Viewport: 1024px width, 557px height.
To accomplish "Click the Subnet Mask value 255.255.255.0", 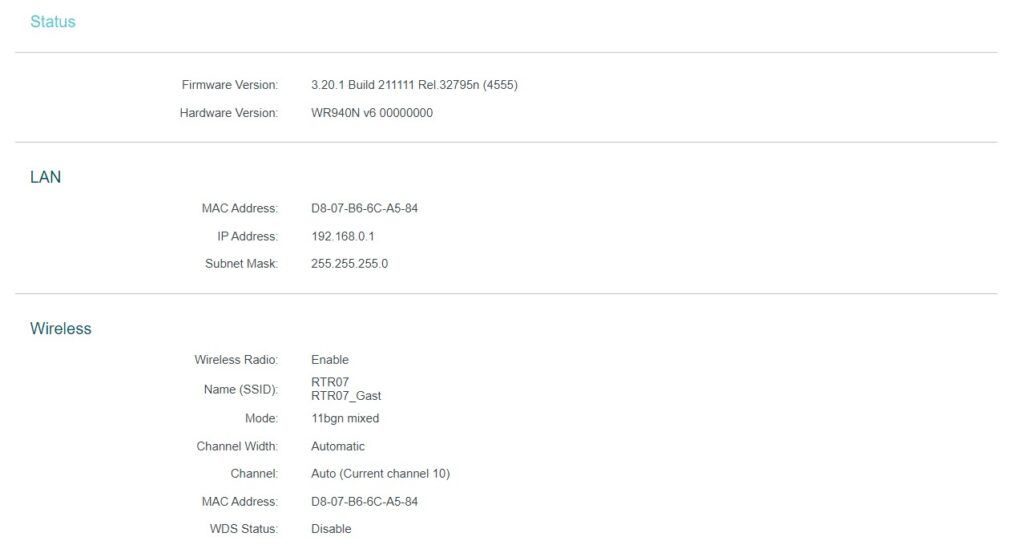I will click(x=350, y=264).
